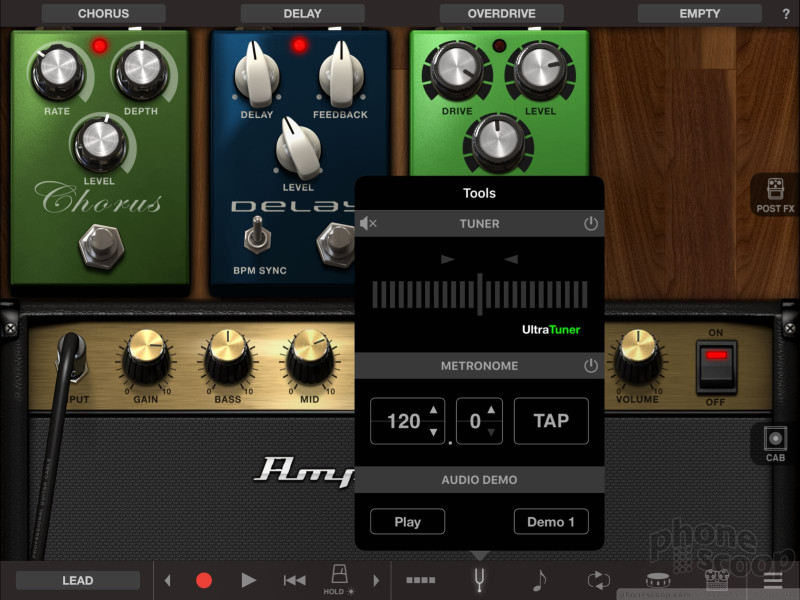This screenshot has height=600, width=800.
Task: Open the EMPTY pedal slot selector
Action: point(699,13)
